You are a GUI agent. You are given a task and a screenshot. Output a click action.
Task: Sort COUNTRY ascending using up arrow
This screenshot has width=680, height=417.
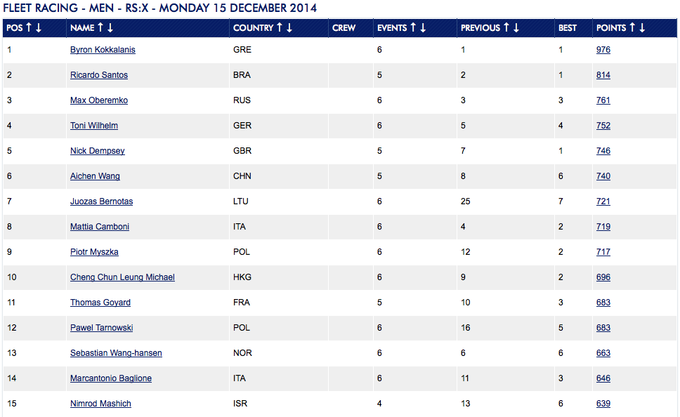tap(278, 28)
